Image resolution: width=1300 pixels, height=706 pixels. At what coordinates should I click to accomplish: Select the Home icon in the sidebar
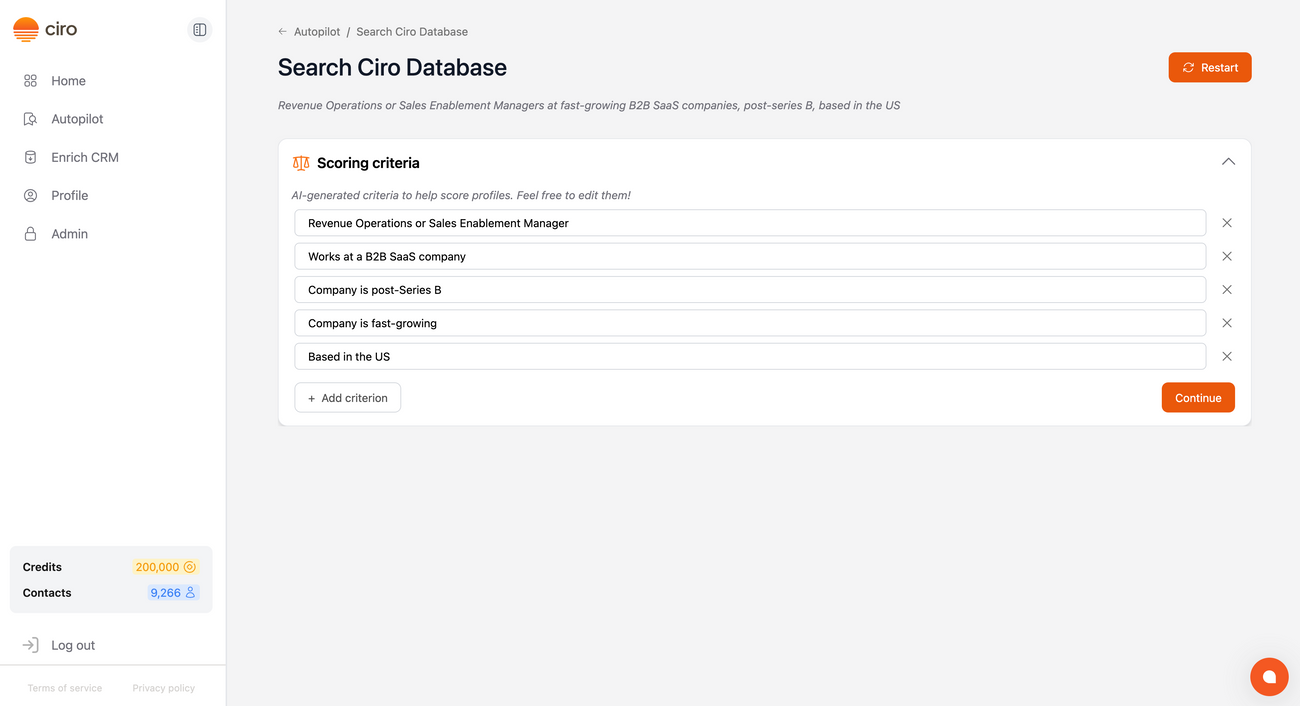(x=29, y=80)
